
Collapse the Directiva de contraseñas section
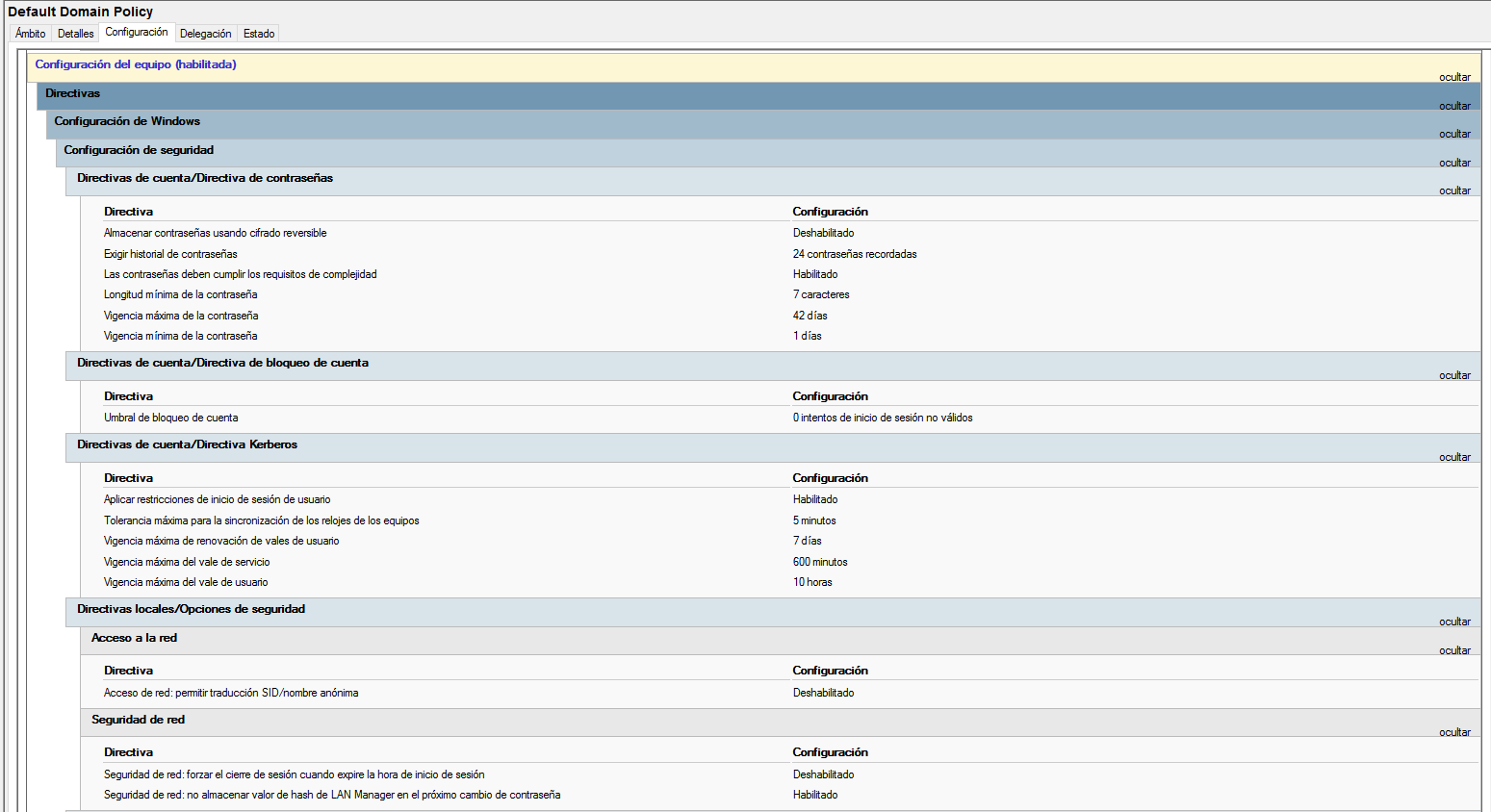coord(1454,190)
